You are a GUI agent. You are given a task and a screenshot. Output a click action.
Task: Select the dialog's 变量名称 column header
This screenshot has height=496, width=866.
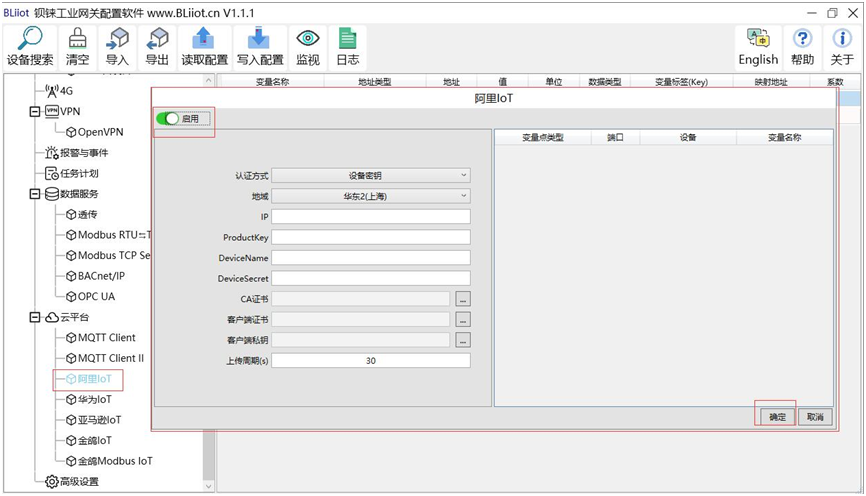[784, 138]
